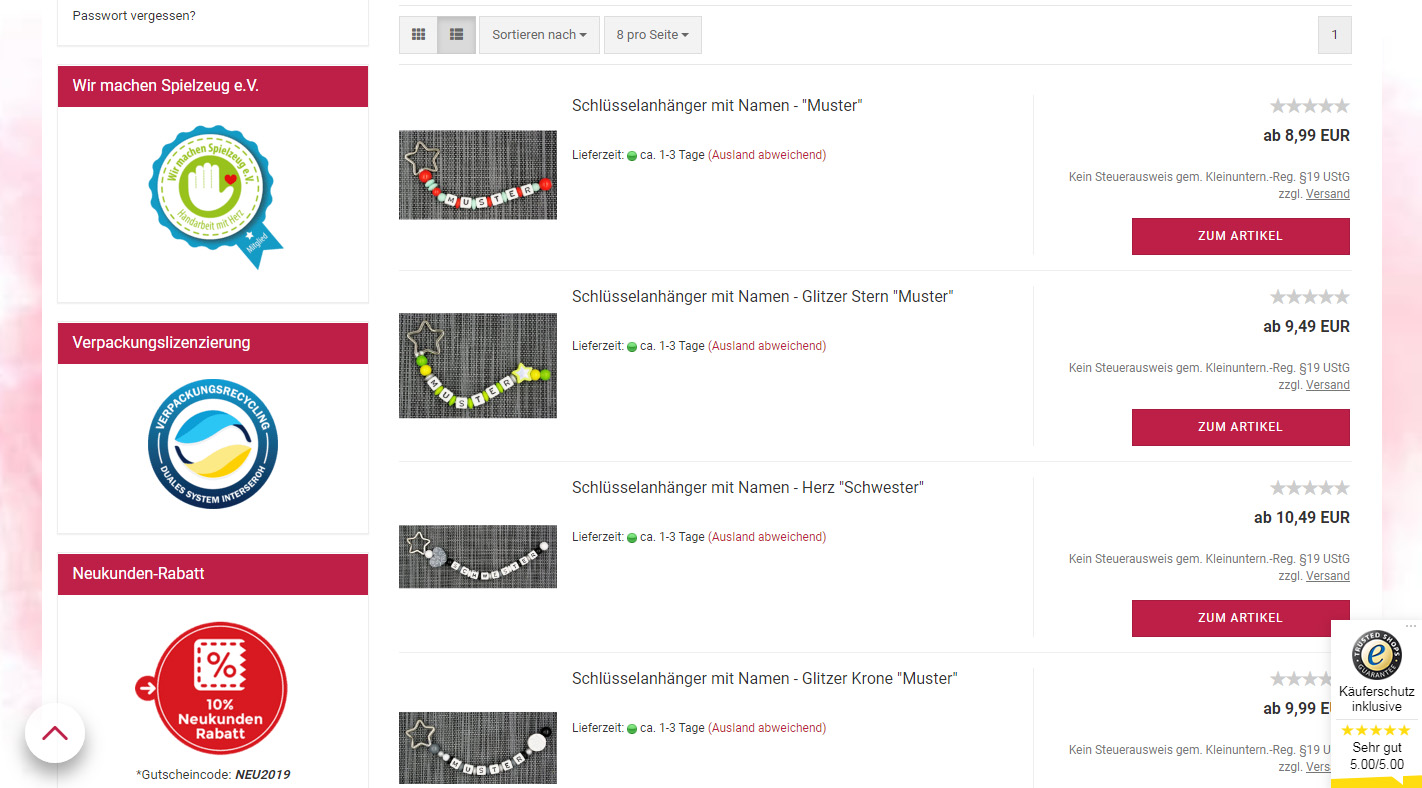Open product title Glitzer Stern "Muster"
1422x788 pixels.
click(763, 296)
